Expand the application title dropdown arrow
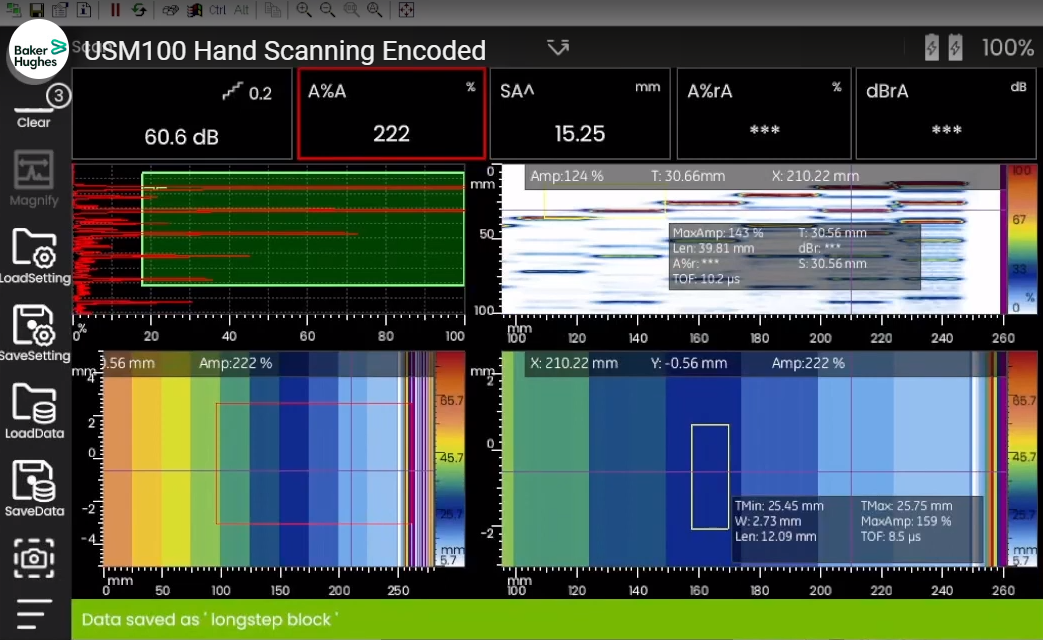Screen dimensions: 1043x640 coord(558,47)
